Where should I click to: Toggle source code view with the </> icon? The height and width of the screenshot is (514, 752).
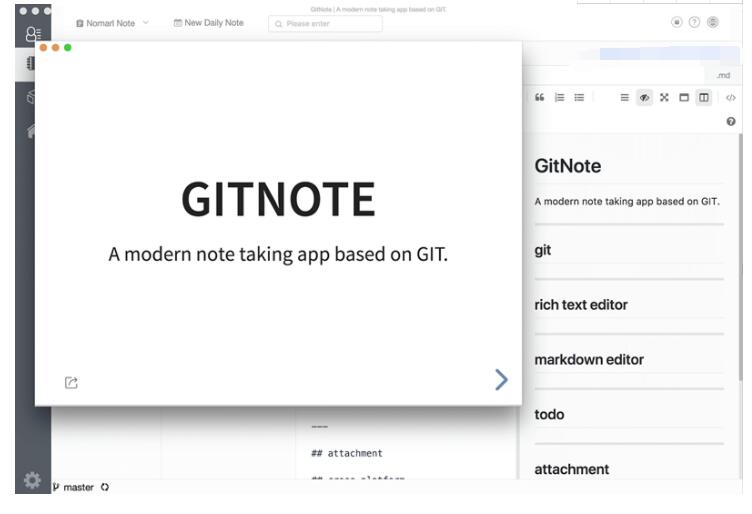click(730, 98)
